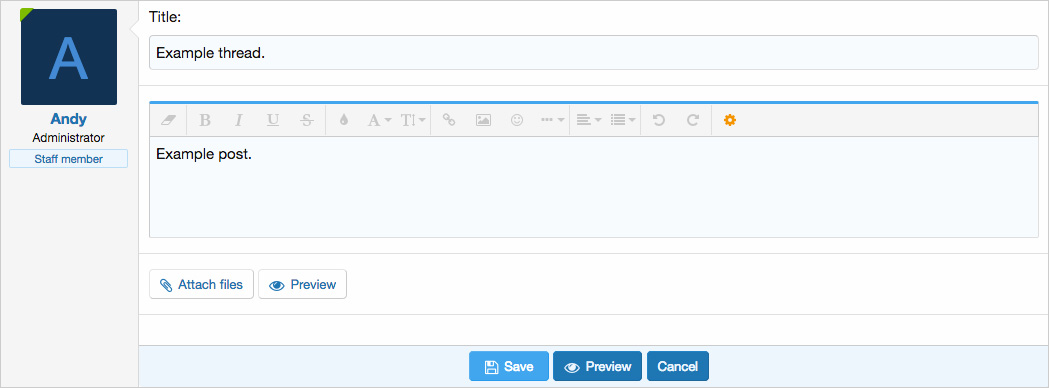Viewport: 1049px width, 388px height.
Task: Click the Staff member banner
Action: pos(68,159)
